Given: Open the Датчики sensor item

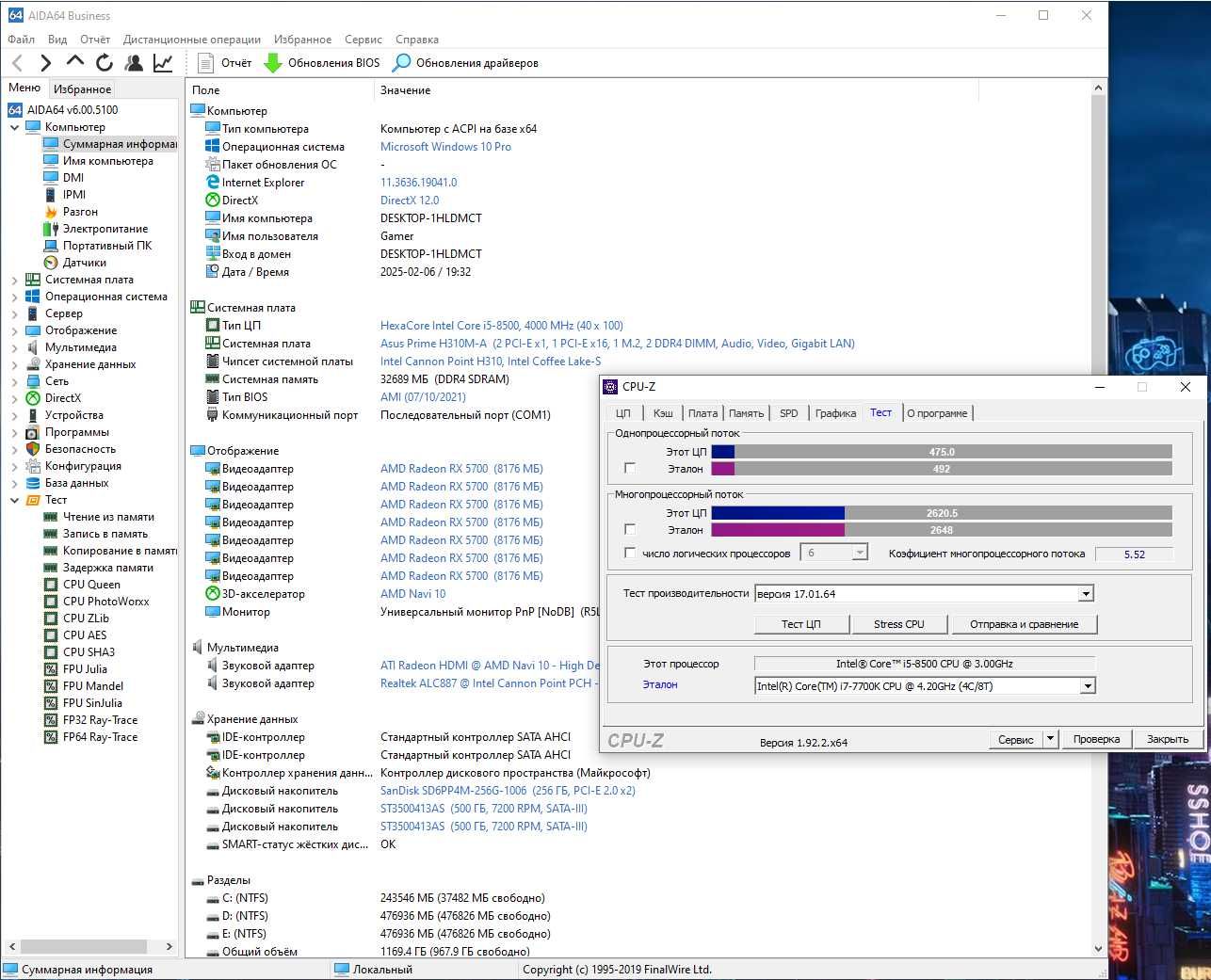Looking at the screenshot, I should tap(84, 263).
